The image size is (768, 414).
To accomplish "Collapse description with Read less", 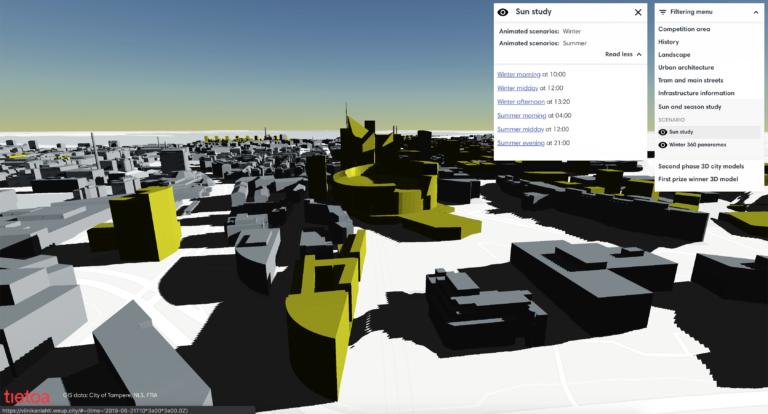I will click(624, 54).
